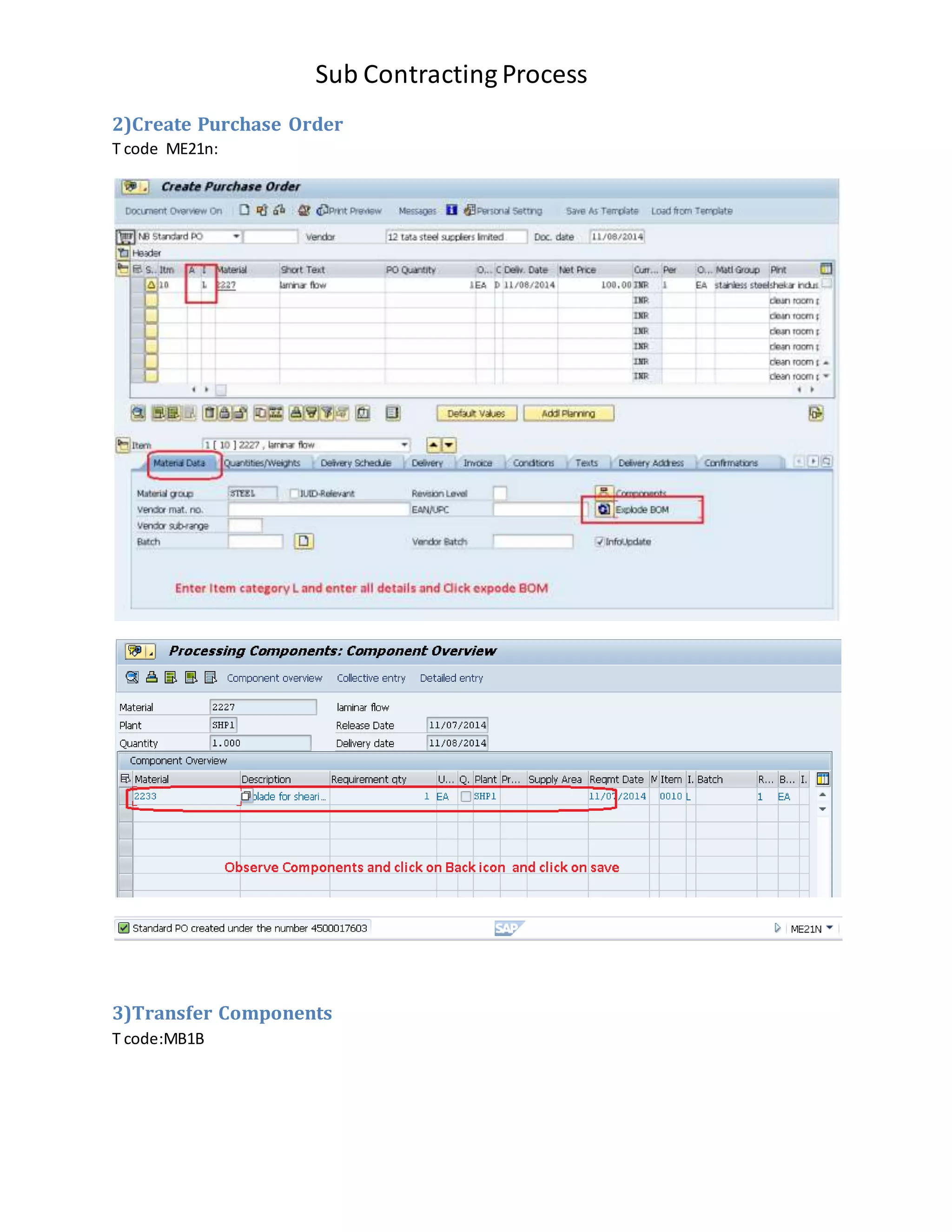Click the SAP system menu icon in Component Overview title
This screenshot has width=952, height=1232.
(x=139, y=651)
